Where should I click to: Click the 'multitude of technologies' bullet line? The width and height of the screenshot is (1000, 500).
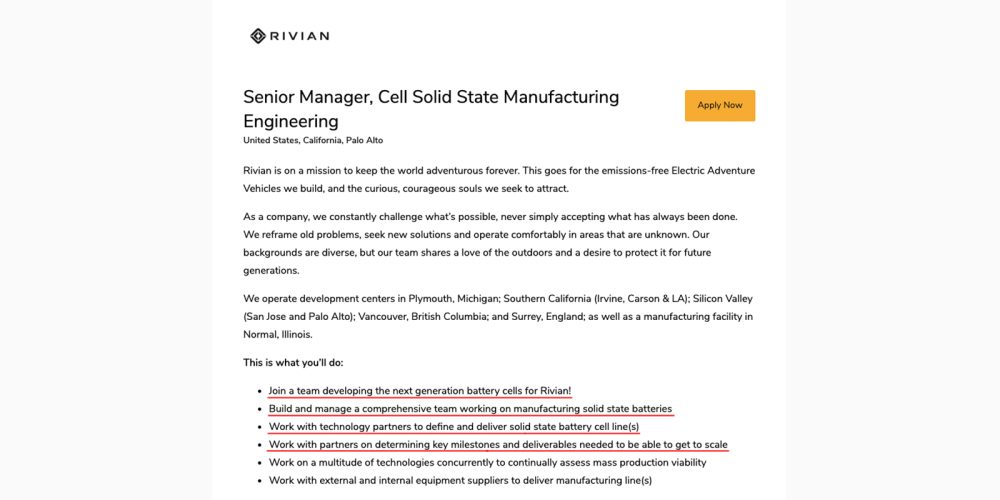point(487,463)
